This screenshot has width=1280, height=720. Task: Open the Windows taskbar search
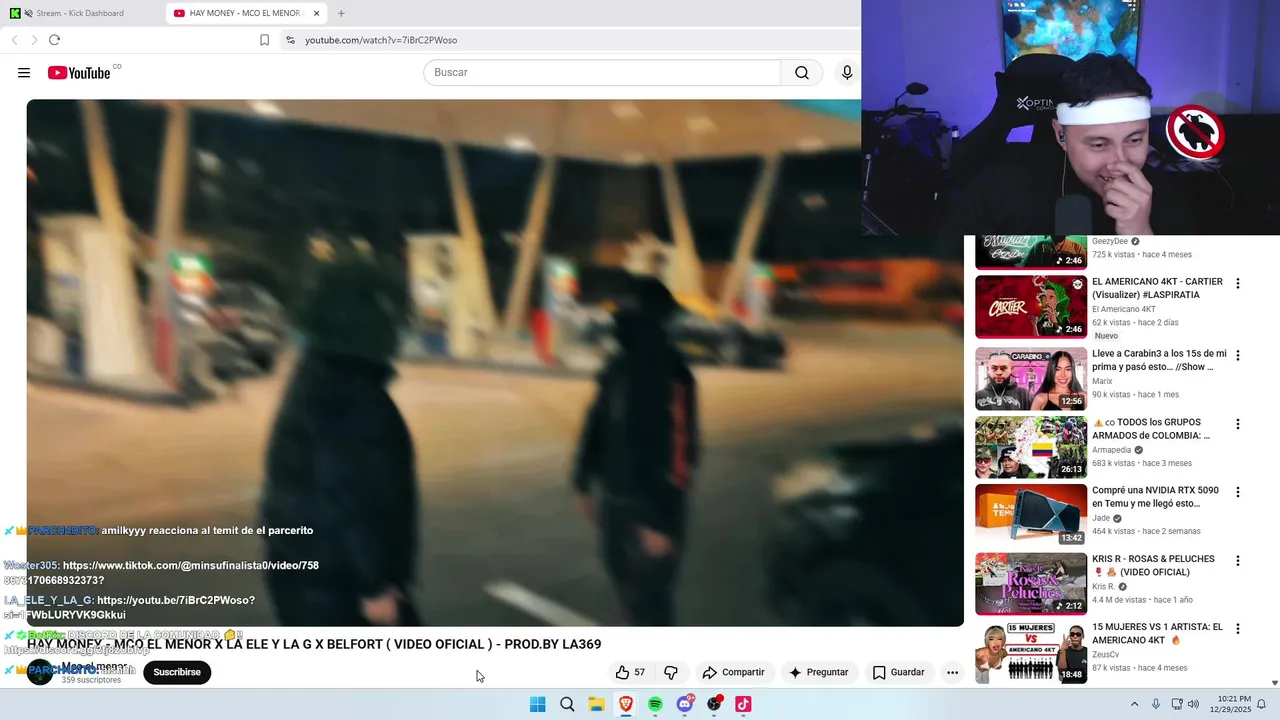tap(567, 704)
